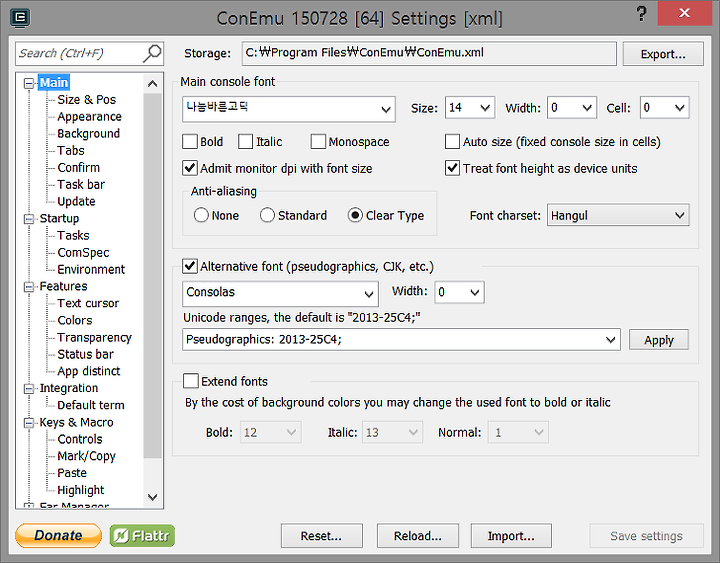The width and height of the screenshot is (720, 563).
Task: Open the Default term settings page
Action: tap(91, 405)
